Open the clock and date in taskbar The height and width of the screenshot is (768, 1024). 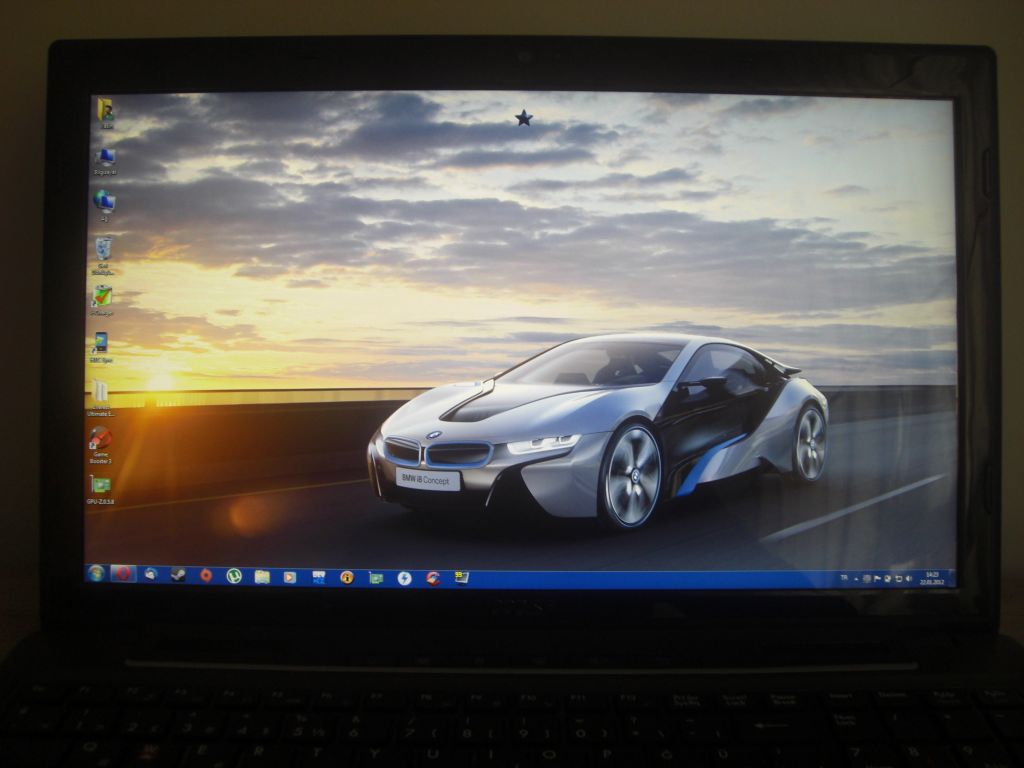932,578
